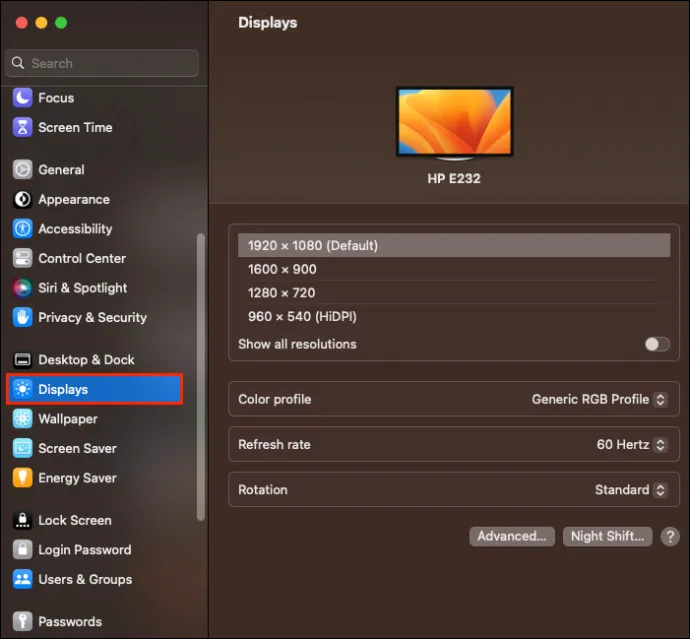Select the 1280 × 720 resolution
Viewport: 690px width, 639px height.
point(454,293)
